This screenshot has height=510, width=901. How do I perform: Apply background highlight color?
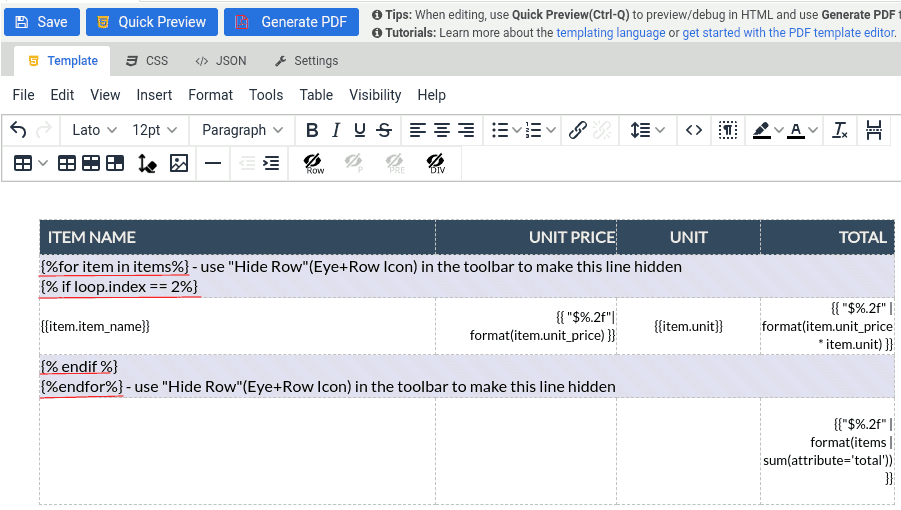(x=761, y=130)
